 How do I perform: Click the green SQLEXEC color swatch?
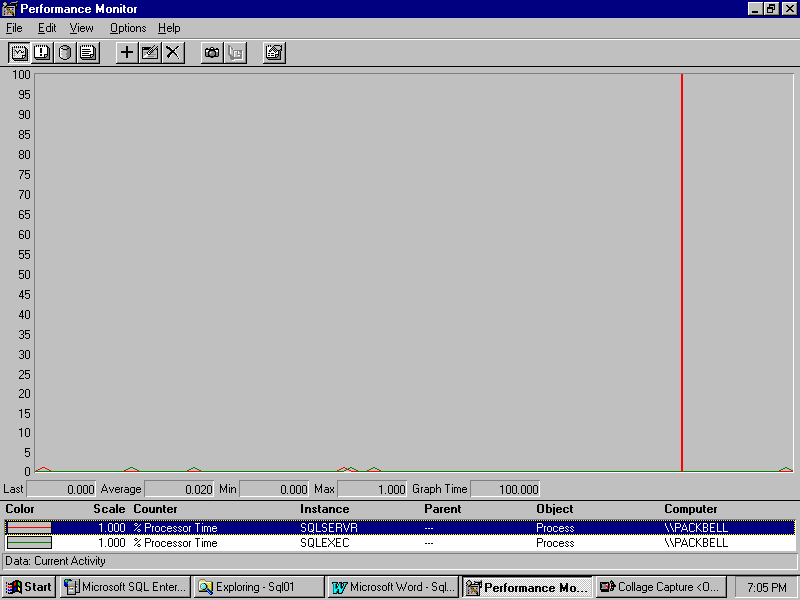[29, 543]
